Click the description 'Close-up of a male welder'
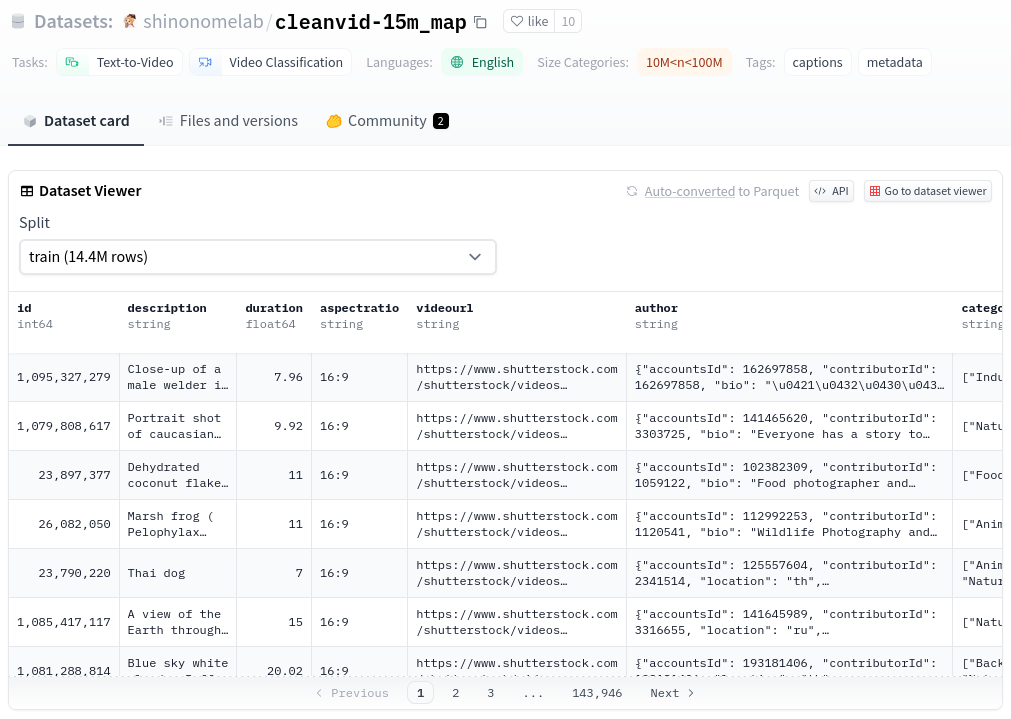The height and width of the screenshot is (719, 1011). (x=178, y=377)
